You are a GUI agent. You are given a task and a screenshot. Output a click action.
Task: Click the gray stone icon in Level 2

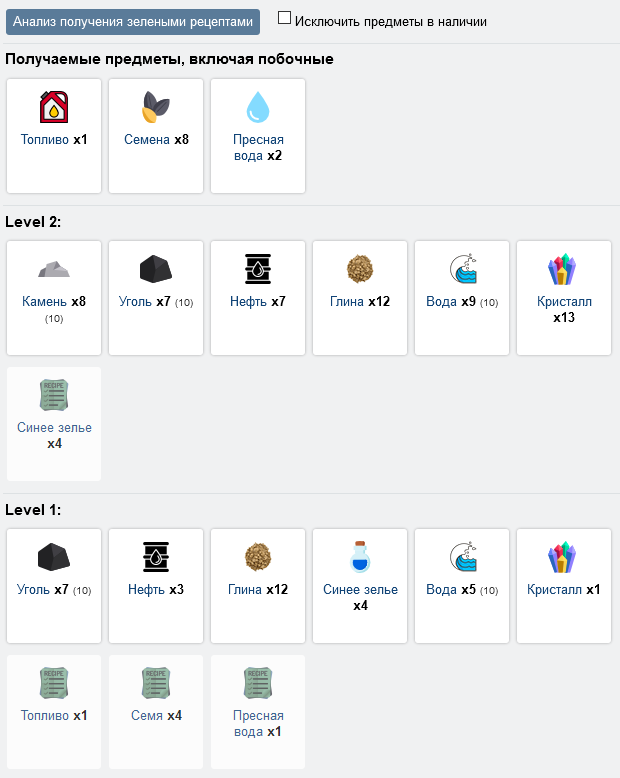click(54, 269)
